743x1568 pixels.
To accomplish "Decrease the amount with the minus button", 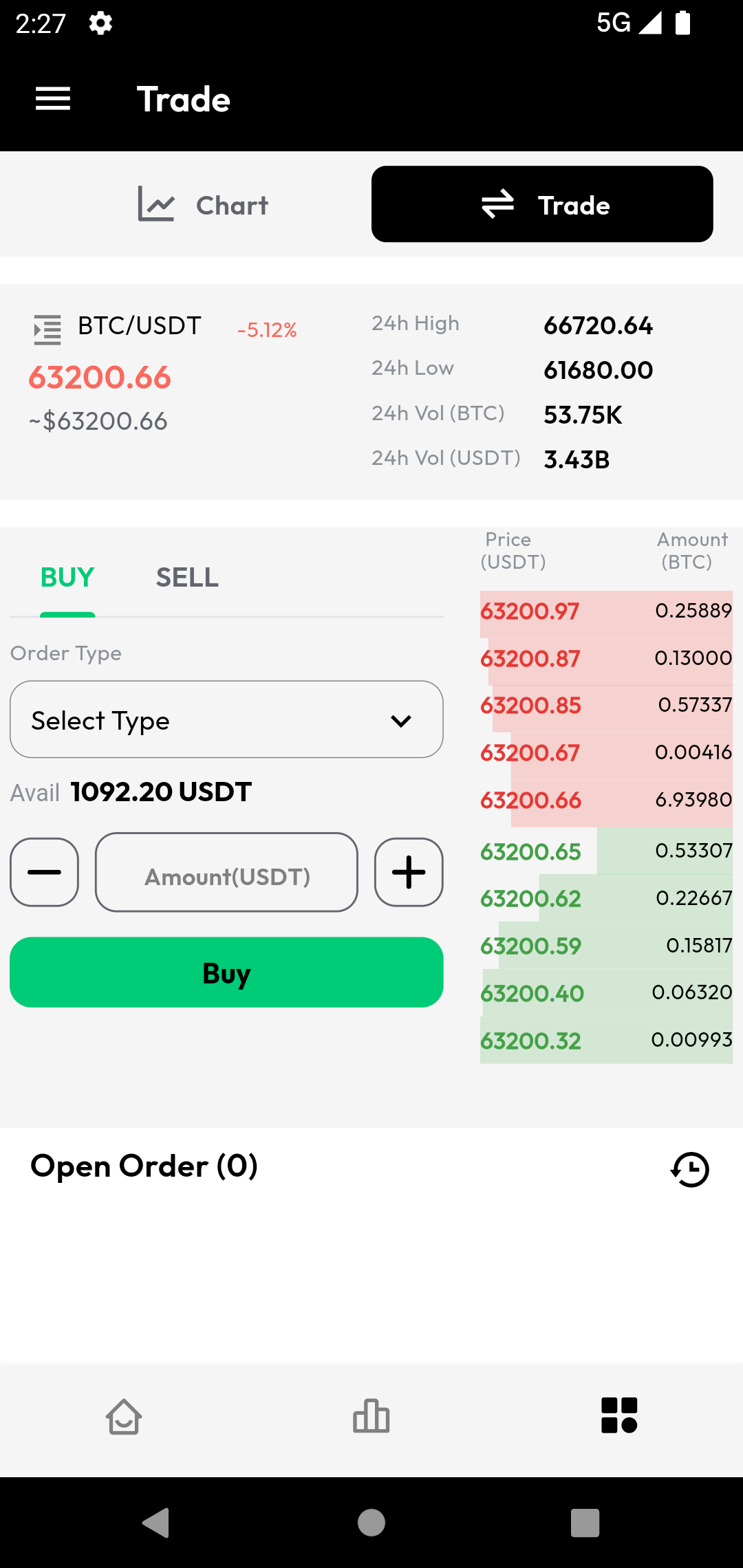I will 44,872.
